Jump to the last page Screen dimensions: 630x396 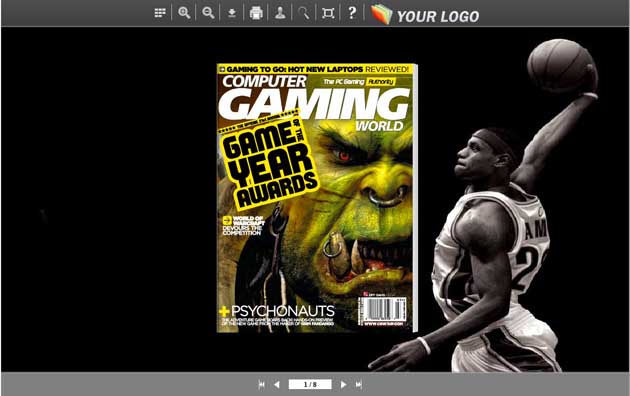tap(358, 385)
